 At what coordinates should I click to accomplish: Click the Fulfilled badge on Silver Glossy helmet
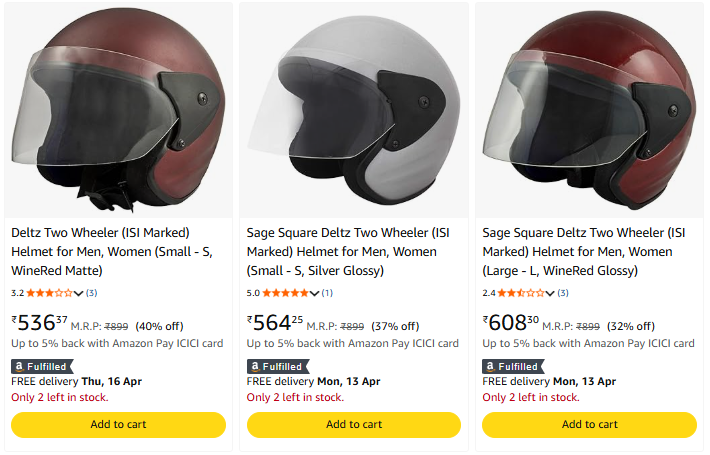click(x=276, y=366)
